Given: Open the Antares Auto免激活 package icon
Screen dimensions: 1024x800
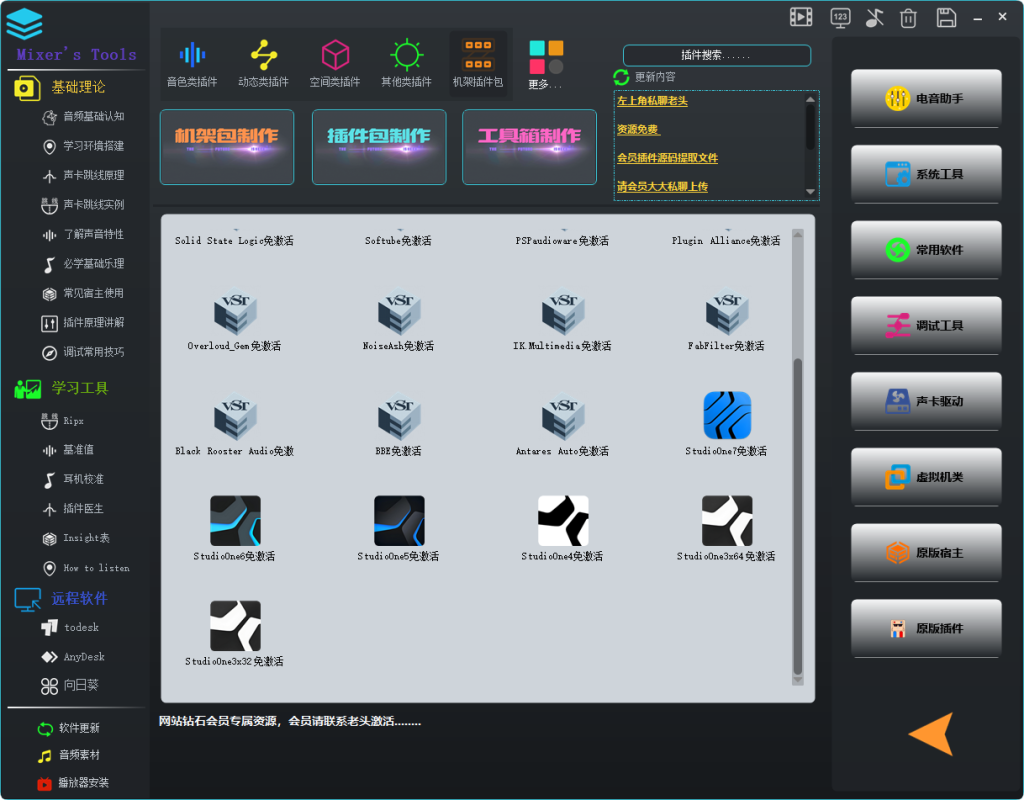Looking at the screenshot, I should (563, 416).
